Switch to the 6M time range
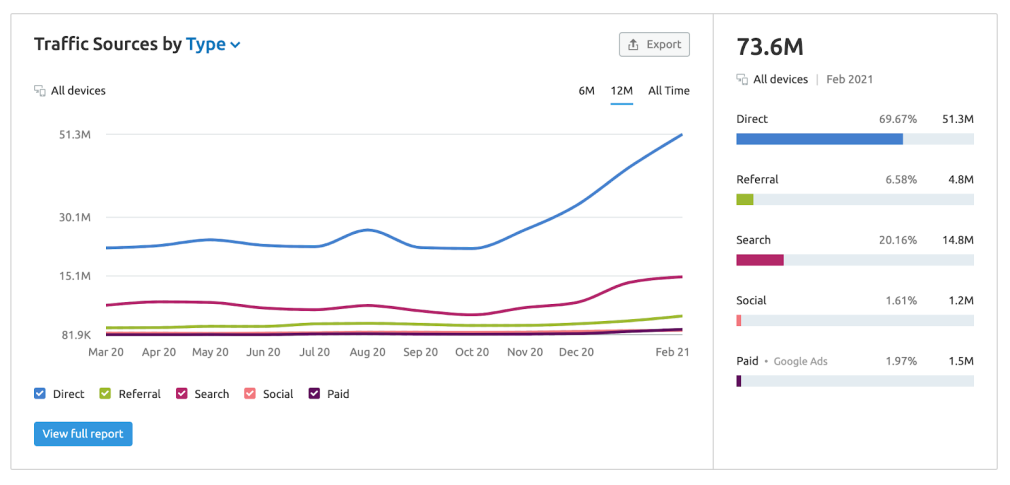Viewport: 1010px width, 485px height. (586, 91)
